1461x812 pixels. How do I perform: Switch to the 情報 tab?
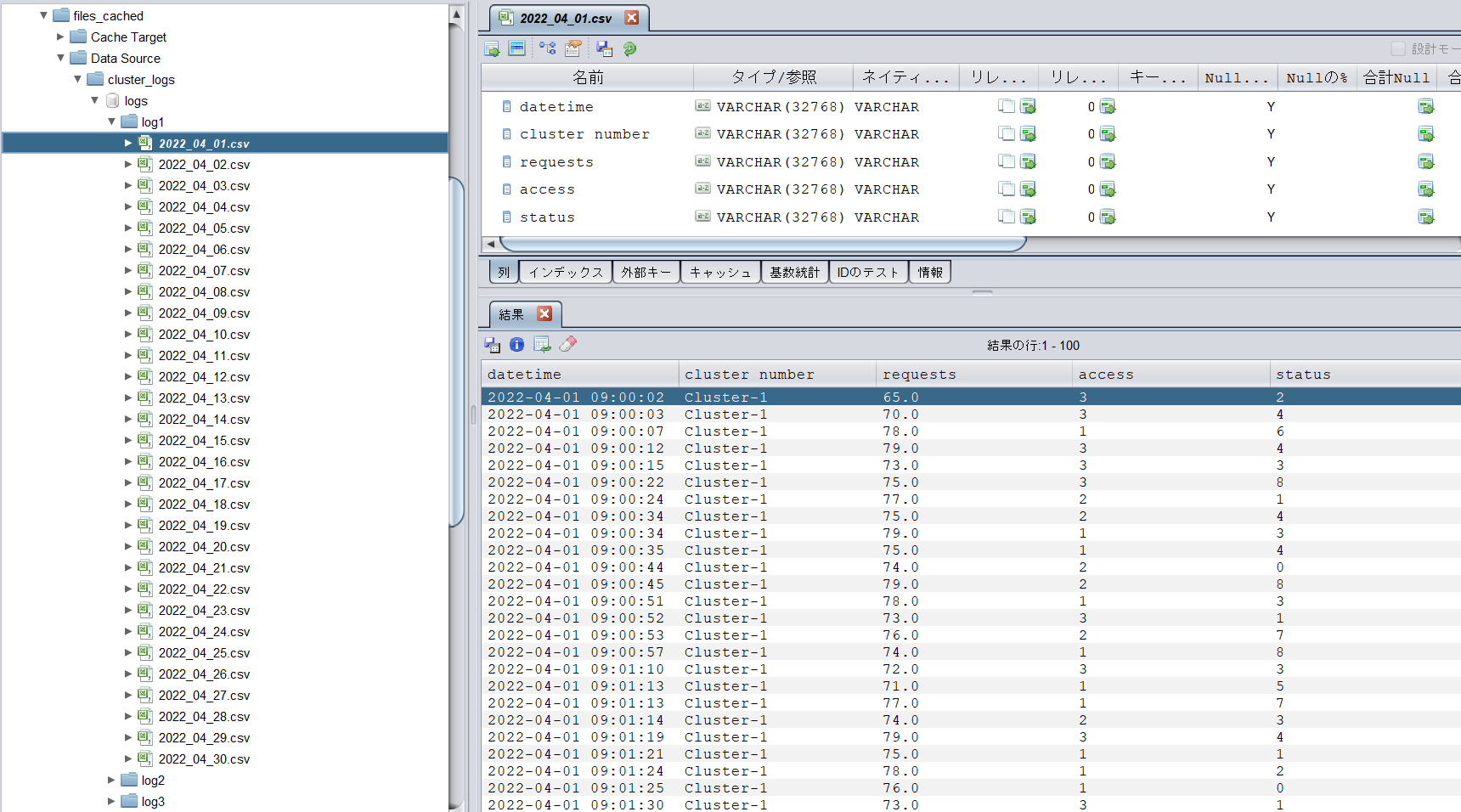tap(930, 272)
